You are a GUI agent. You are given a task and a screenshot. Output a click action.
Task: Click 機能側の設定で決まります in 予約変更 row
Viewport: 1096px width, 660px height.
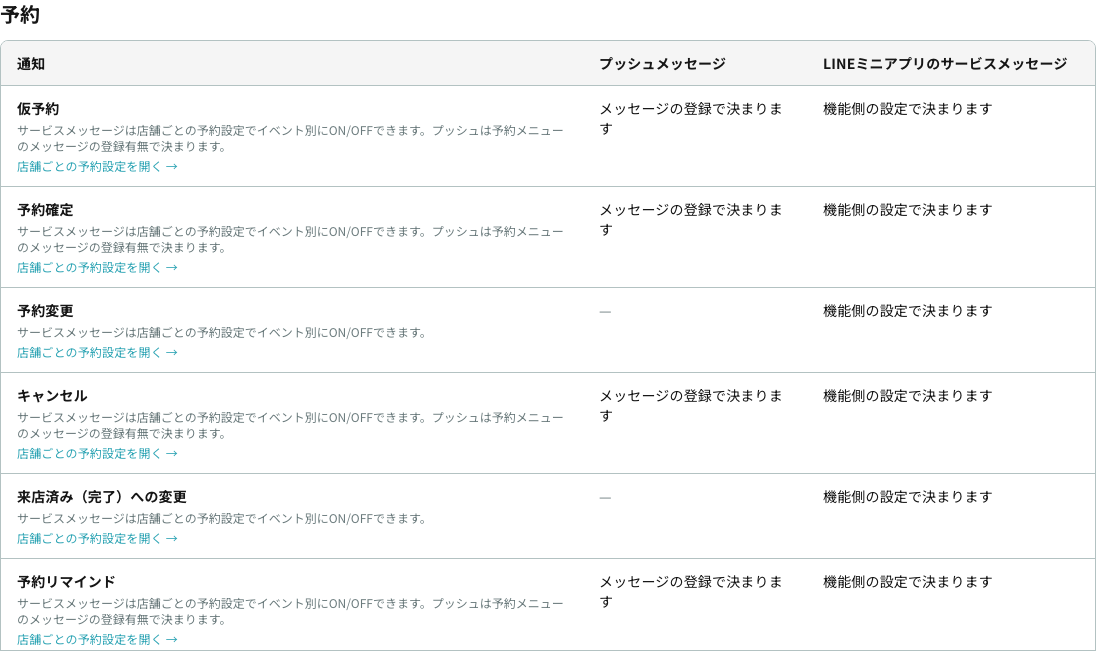click(x=907, y=310)
